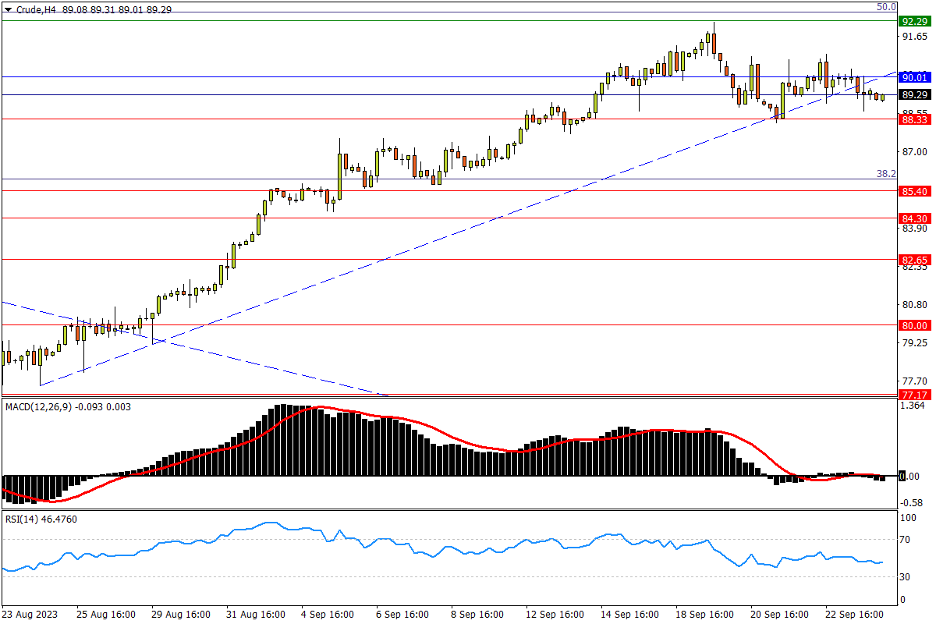Screen dimensions: 936x624
Task: Select the red 85.40 level label
Action: click(913, 191)
